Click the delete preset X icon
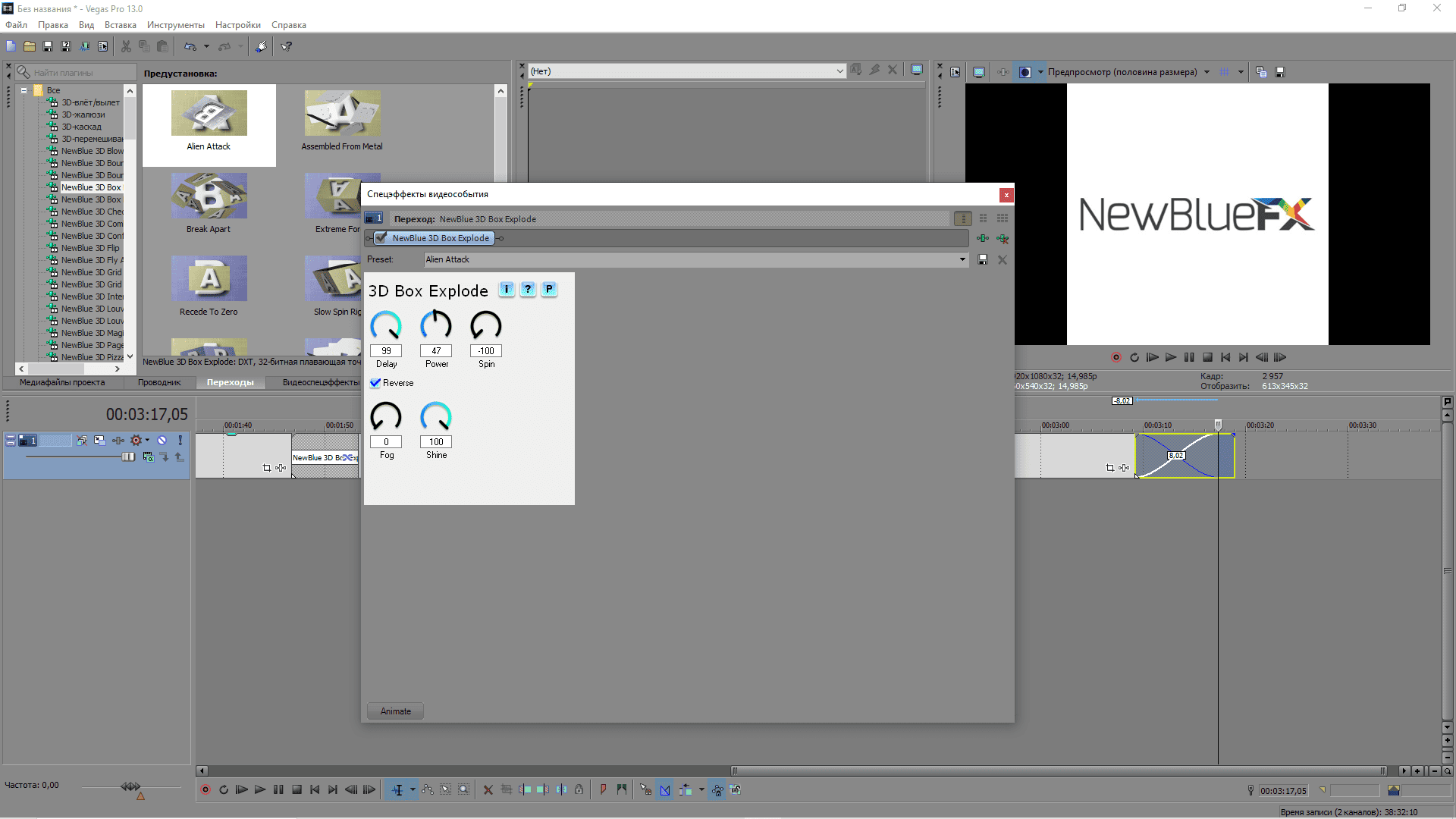Viewport: 1456px width, 819px height. pos(1003,259)
